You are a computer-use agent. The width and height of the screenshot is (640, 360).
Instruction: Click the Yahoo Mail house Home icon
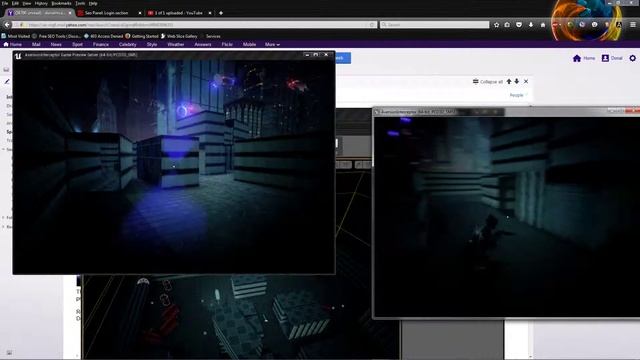click(x=577, y=58)
